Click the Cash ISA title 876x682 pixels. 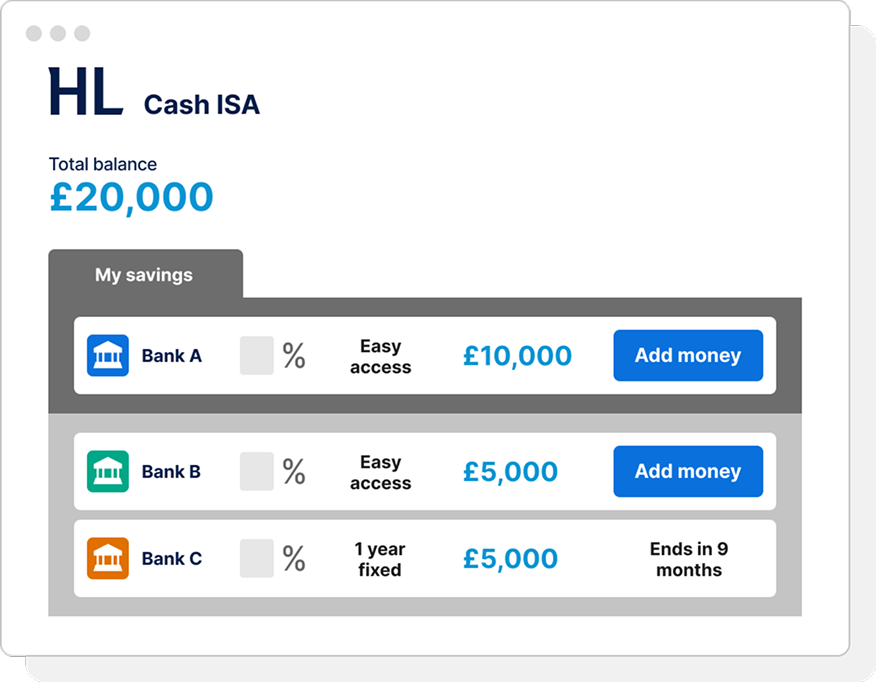201,104
